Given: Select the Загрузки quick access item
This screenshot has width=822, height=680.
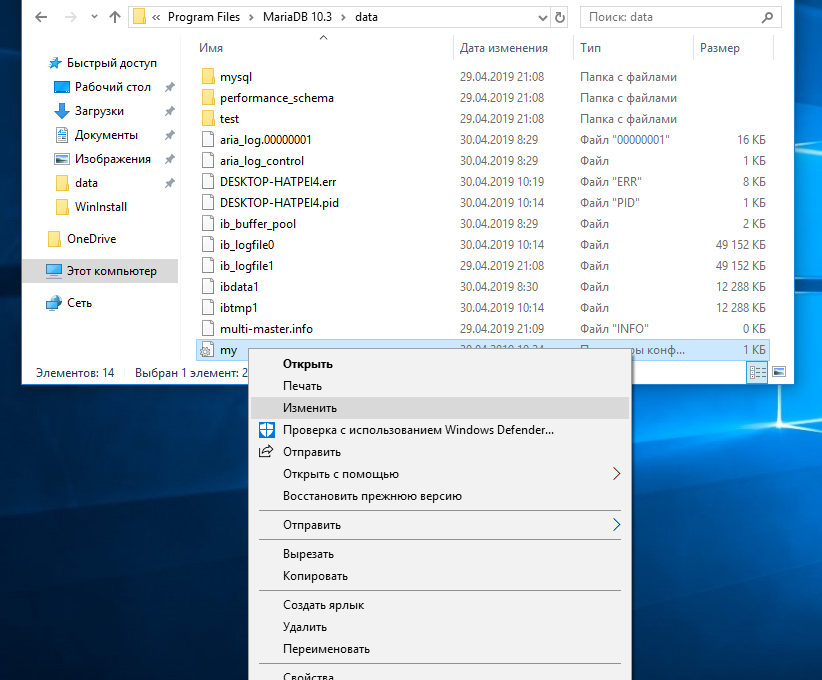Looking at the screenshot, I should (99, 111).
